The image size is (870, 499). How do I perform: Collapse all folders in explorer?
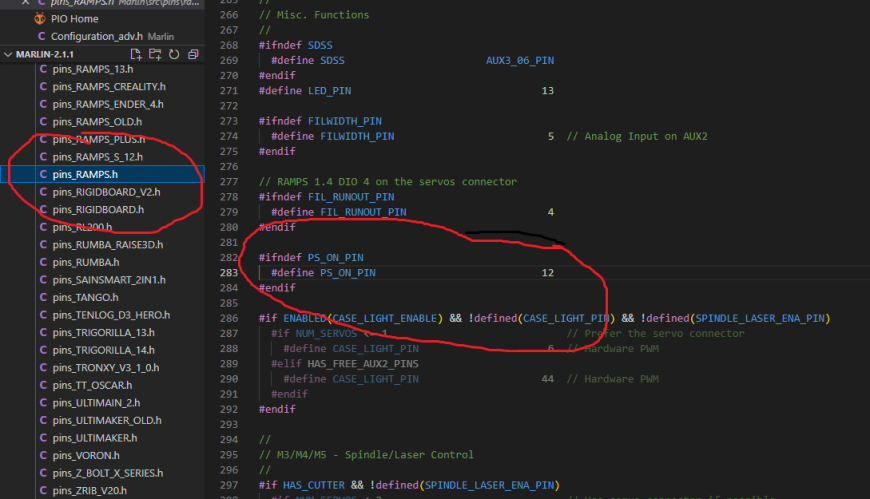(192, 54)
